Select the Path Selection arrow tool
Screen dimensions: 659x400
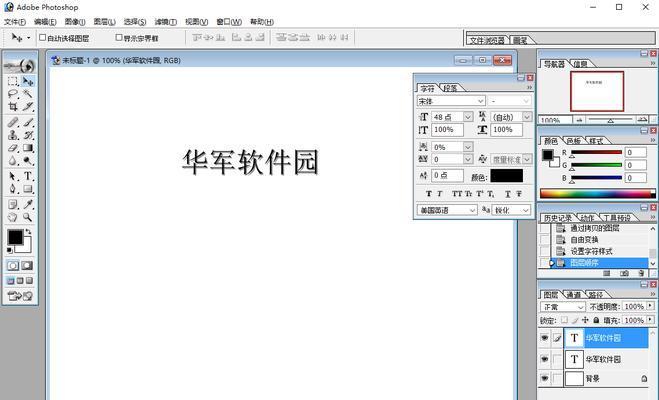13,176
